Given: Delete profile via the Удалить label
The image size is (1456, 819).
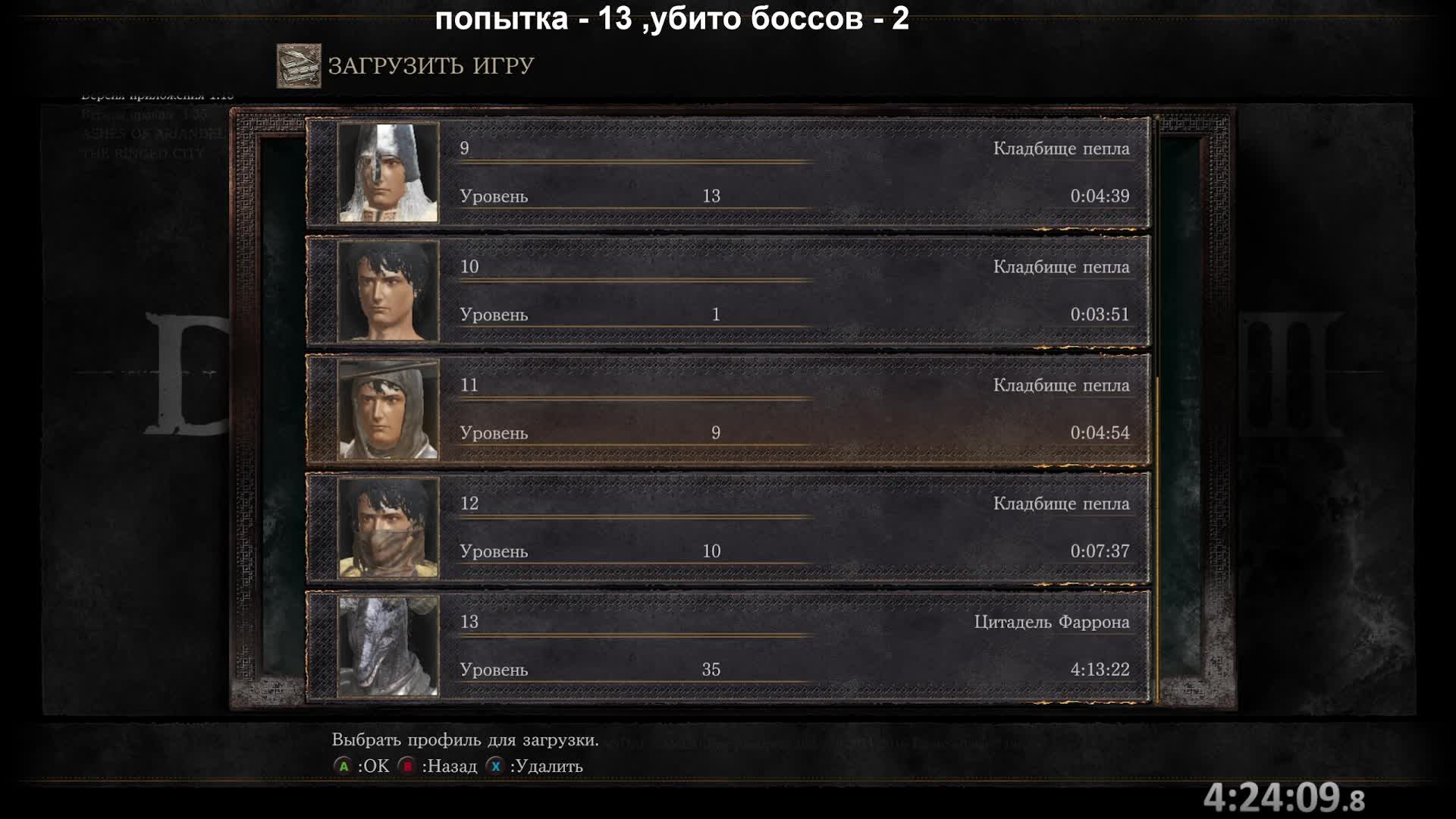Looking at the screenshot, I should click(547, 767).
